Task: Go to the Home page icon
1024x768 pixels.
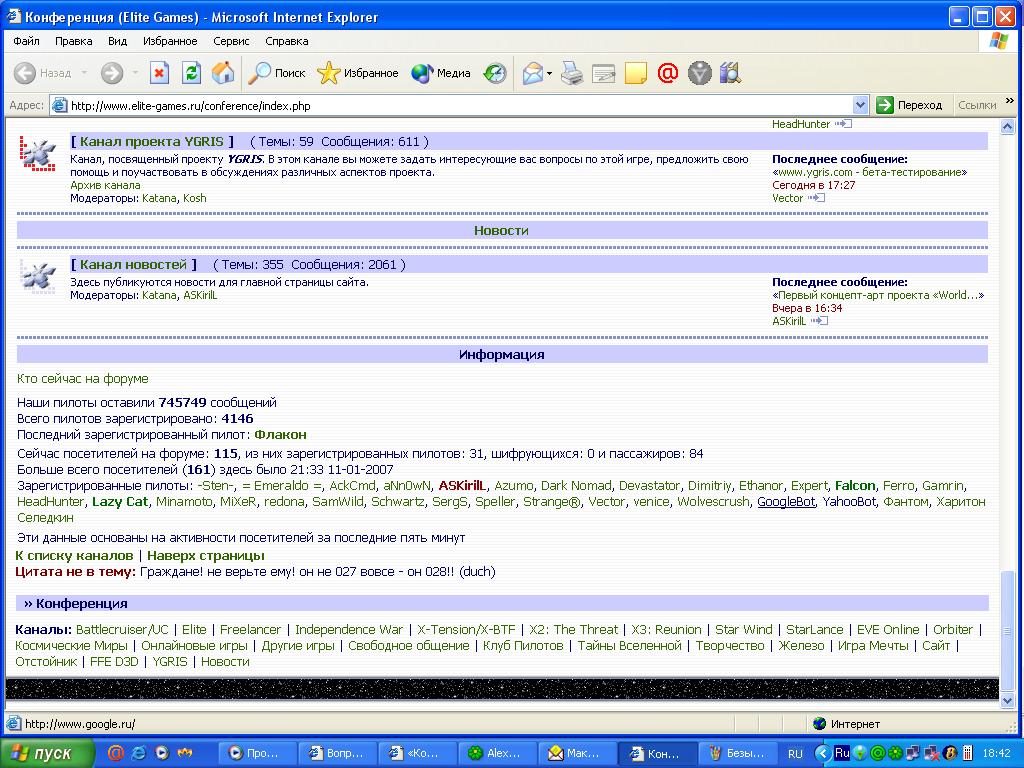Action: point(223,73)
